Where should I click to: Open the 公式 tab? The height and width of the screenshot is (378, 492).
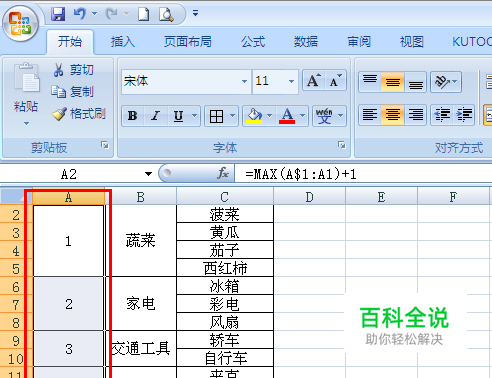(253, 42)
